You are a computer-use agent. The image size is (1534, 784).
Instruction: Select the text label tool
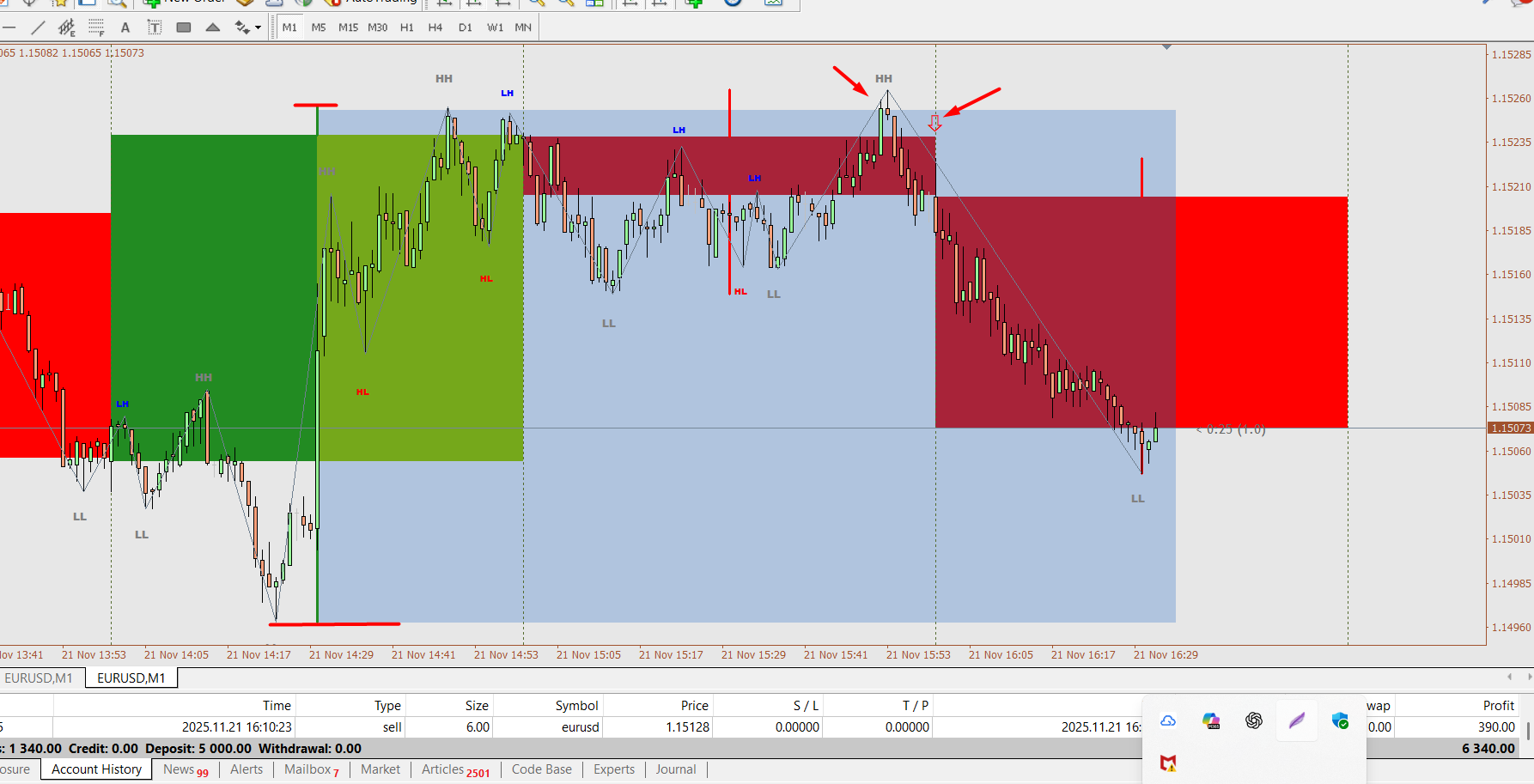[155, 27]
